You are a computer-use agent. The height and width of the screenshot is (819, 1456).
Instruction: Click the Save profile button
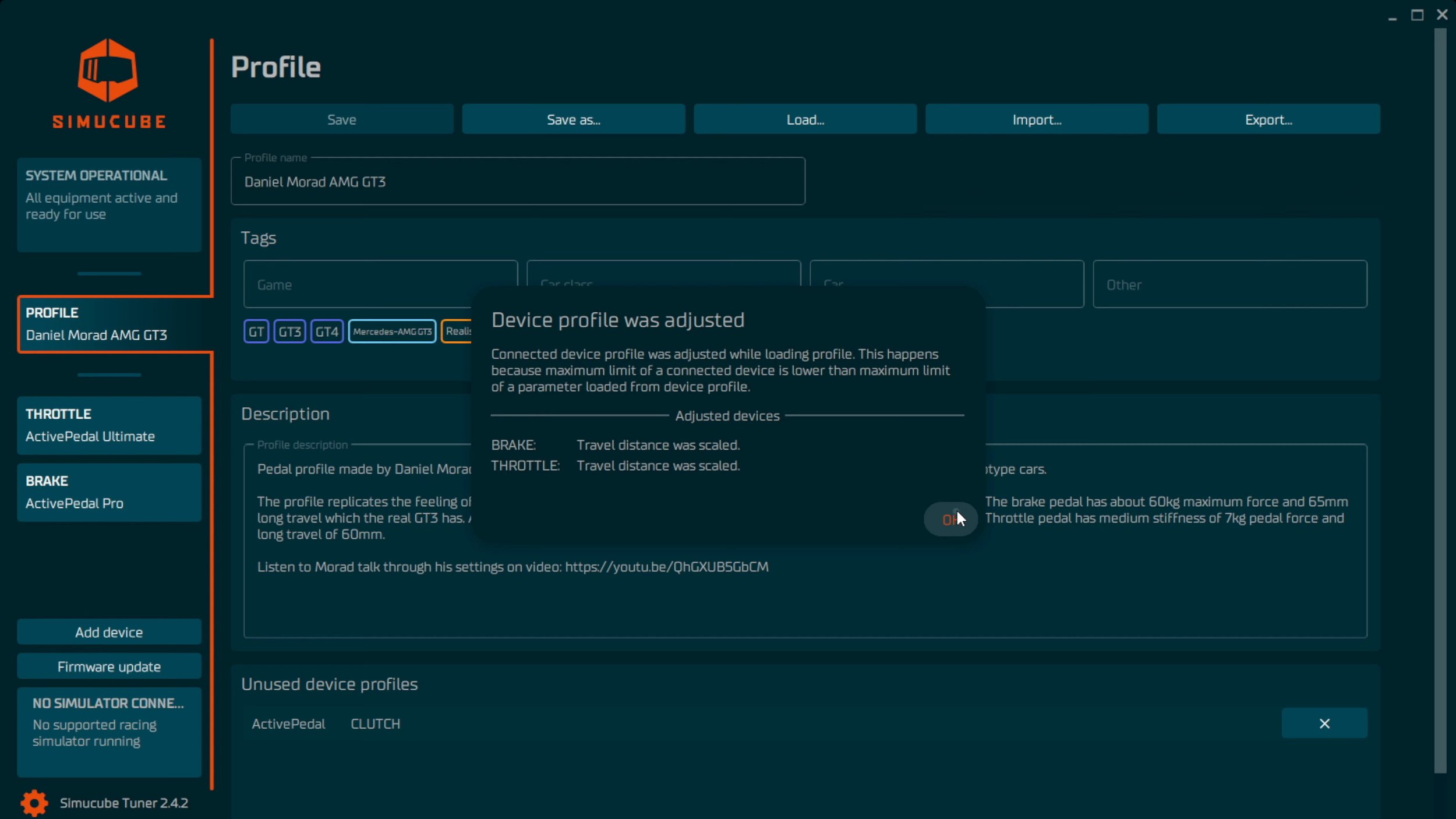point(342,119)
